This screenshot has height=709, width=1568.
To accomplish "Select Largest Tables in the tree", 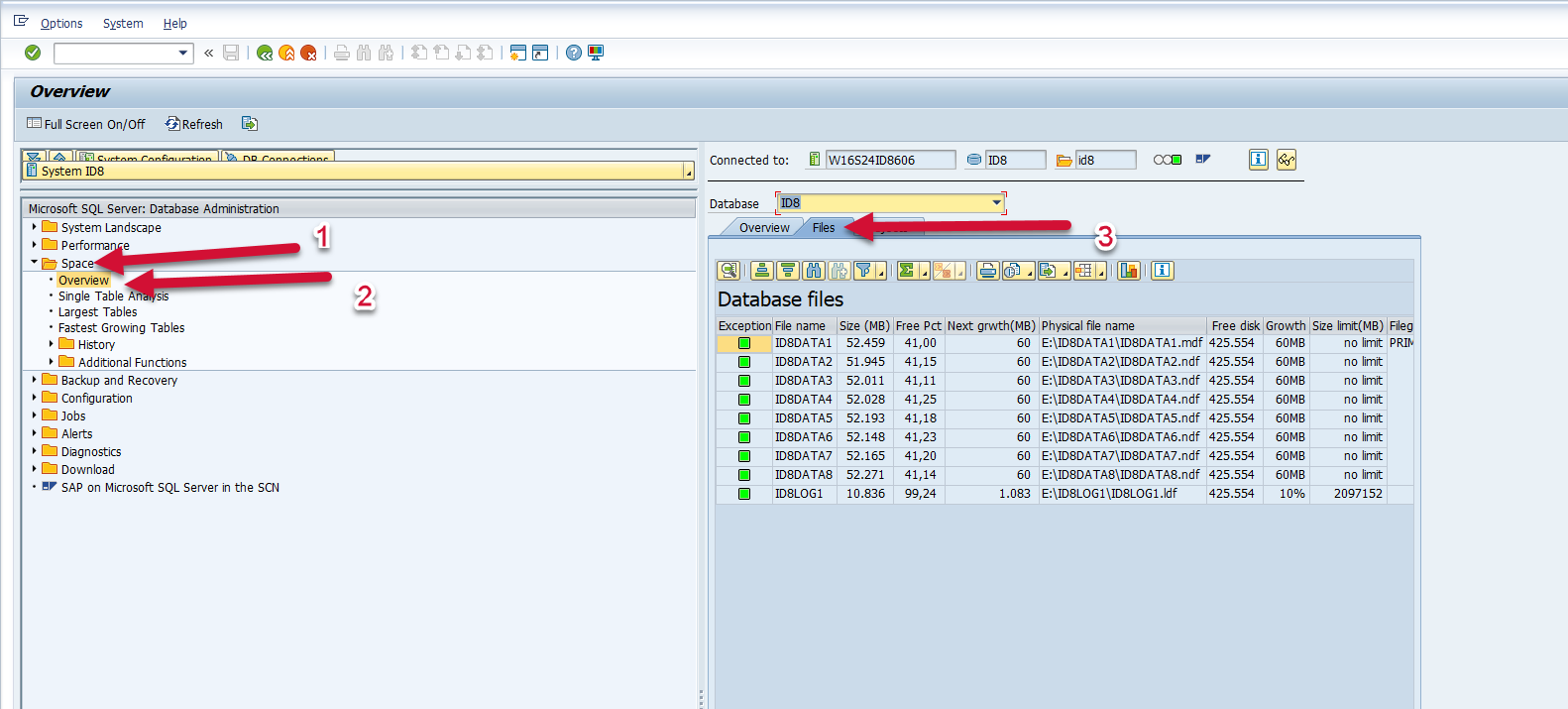I will coord(97,312).
